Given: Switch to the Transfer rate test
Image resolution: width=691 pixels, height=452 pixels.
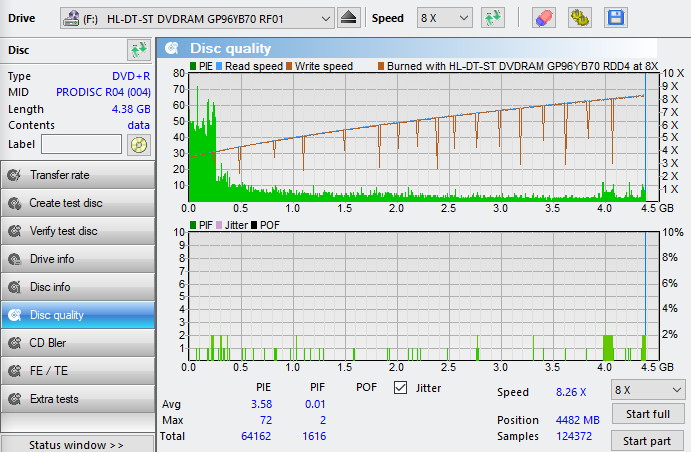Looking at the screenshot, I should pyautogui.click(x=77, y=175).
